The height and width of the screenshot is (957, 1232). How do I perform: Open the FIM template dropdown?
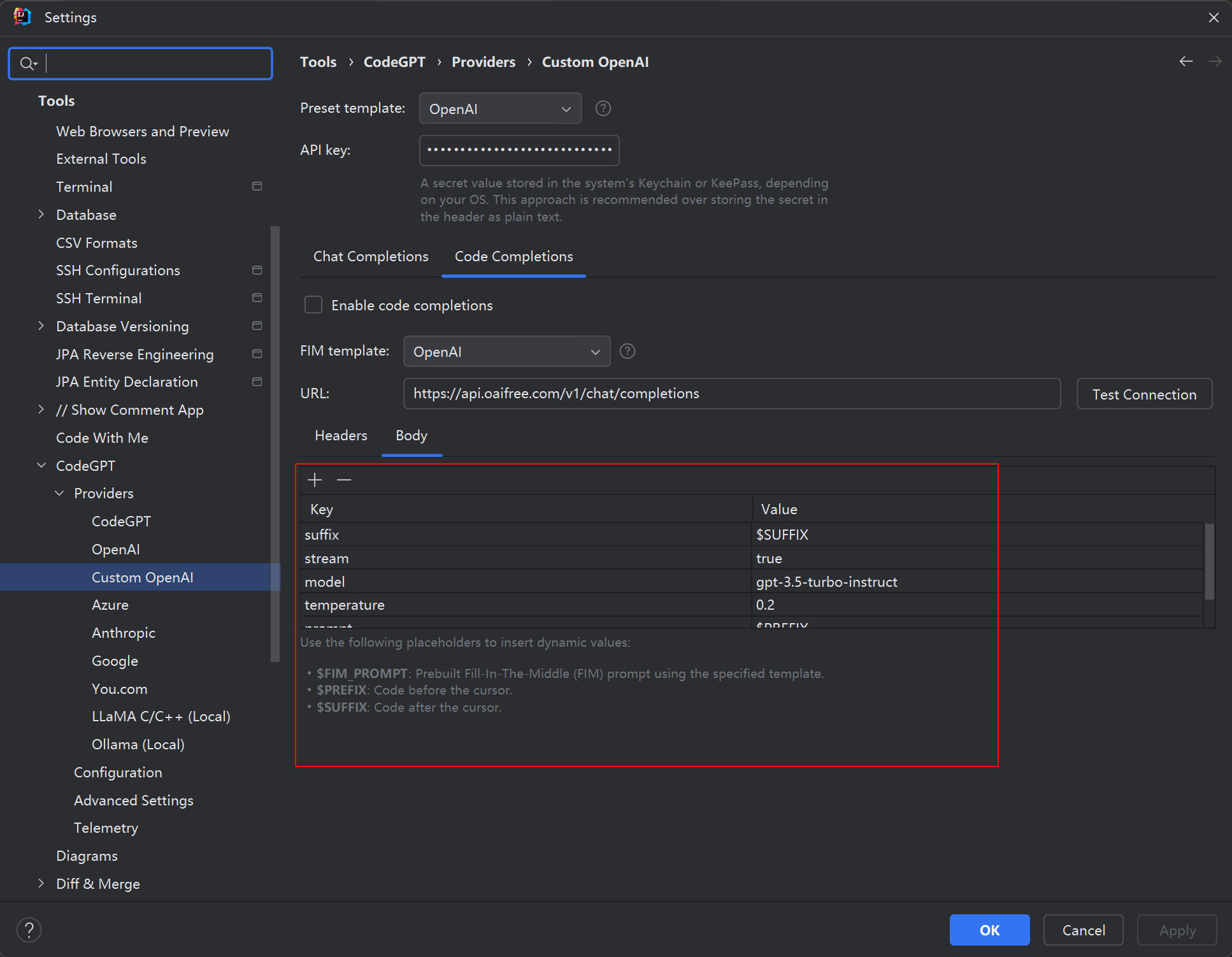click(x=506, y=352)
